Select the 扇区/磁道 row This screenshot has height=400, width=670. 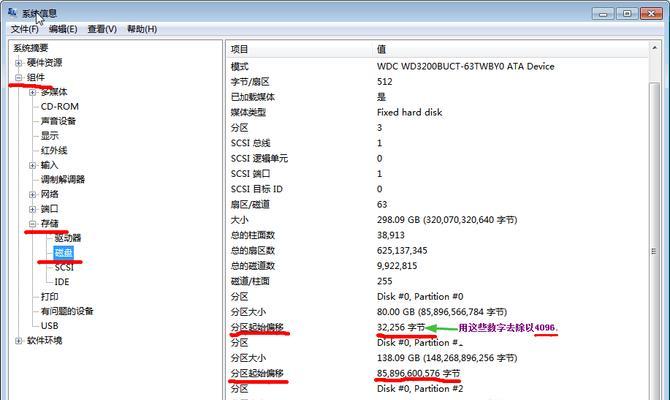coord(437,205)
